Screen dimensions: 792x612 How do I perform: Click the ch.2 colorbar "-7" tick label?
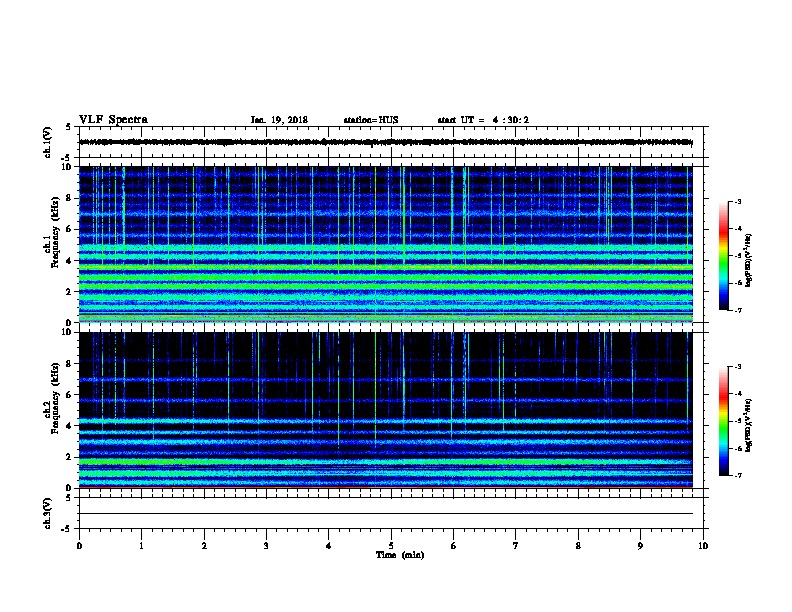pyautogui.click(x=738, y=476)
